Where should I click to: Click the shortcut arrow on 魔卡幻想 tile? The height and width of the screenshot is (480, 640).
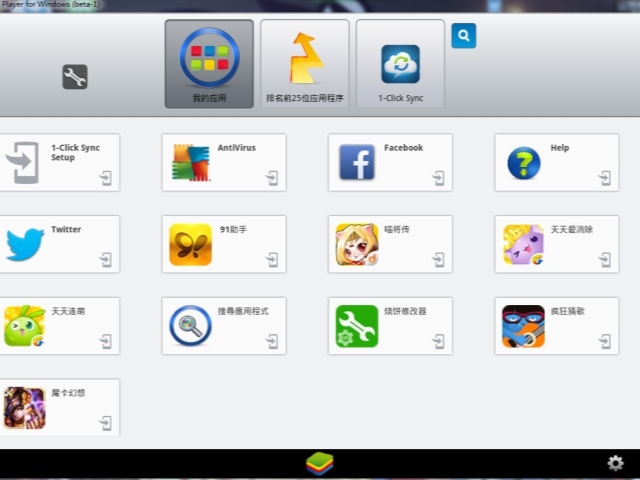click(x=105, y=423)
